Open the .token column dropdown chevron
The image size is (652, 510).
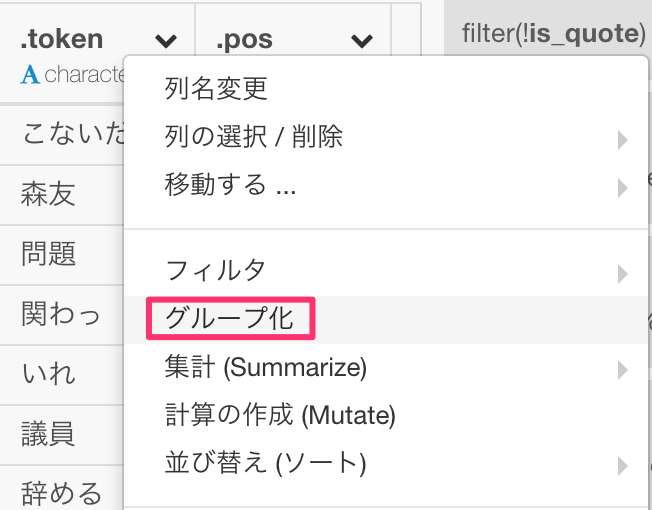(x=166, y=41)
